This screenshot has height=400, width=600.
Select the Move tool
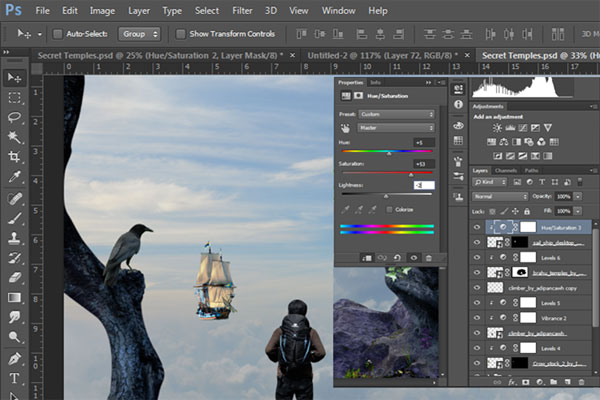coord(14,77)
